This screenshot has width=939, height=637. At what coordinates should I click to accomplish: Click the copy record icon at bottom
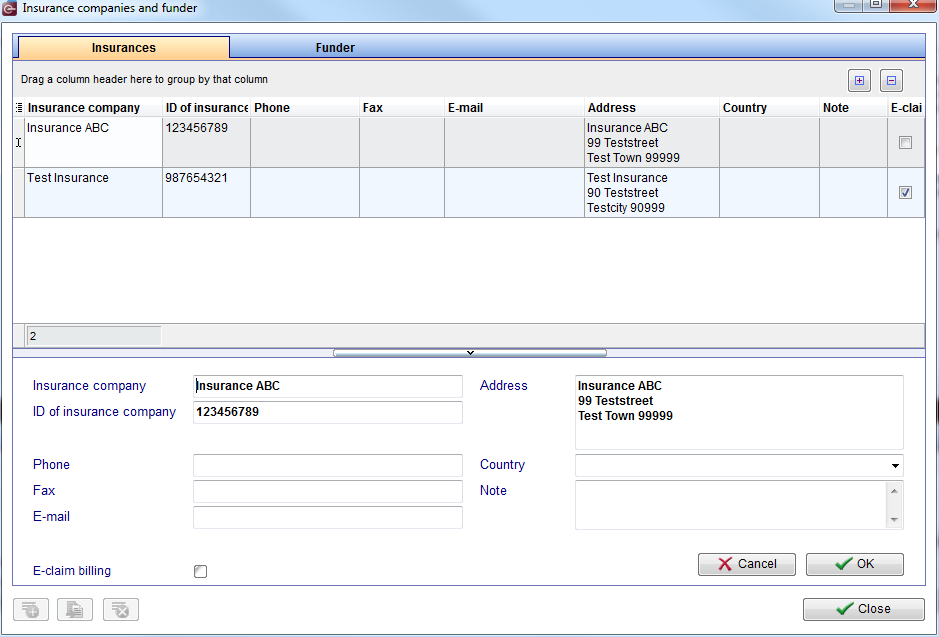point(75,609)
